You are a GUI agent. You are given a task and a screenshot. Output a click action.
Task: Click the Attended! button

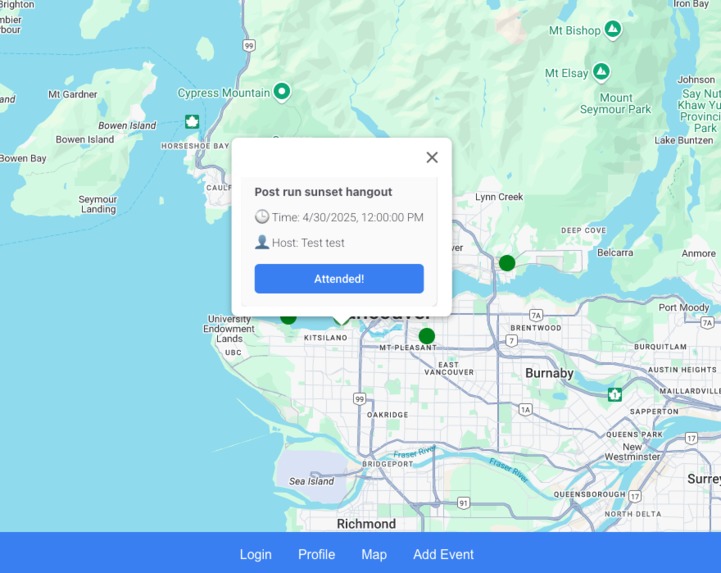coord(339,279)
